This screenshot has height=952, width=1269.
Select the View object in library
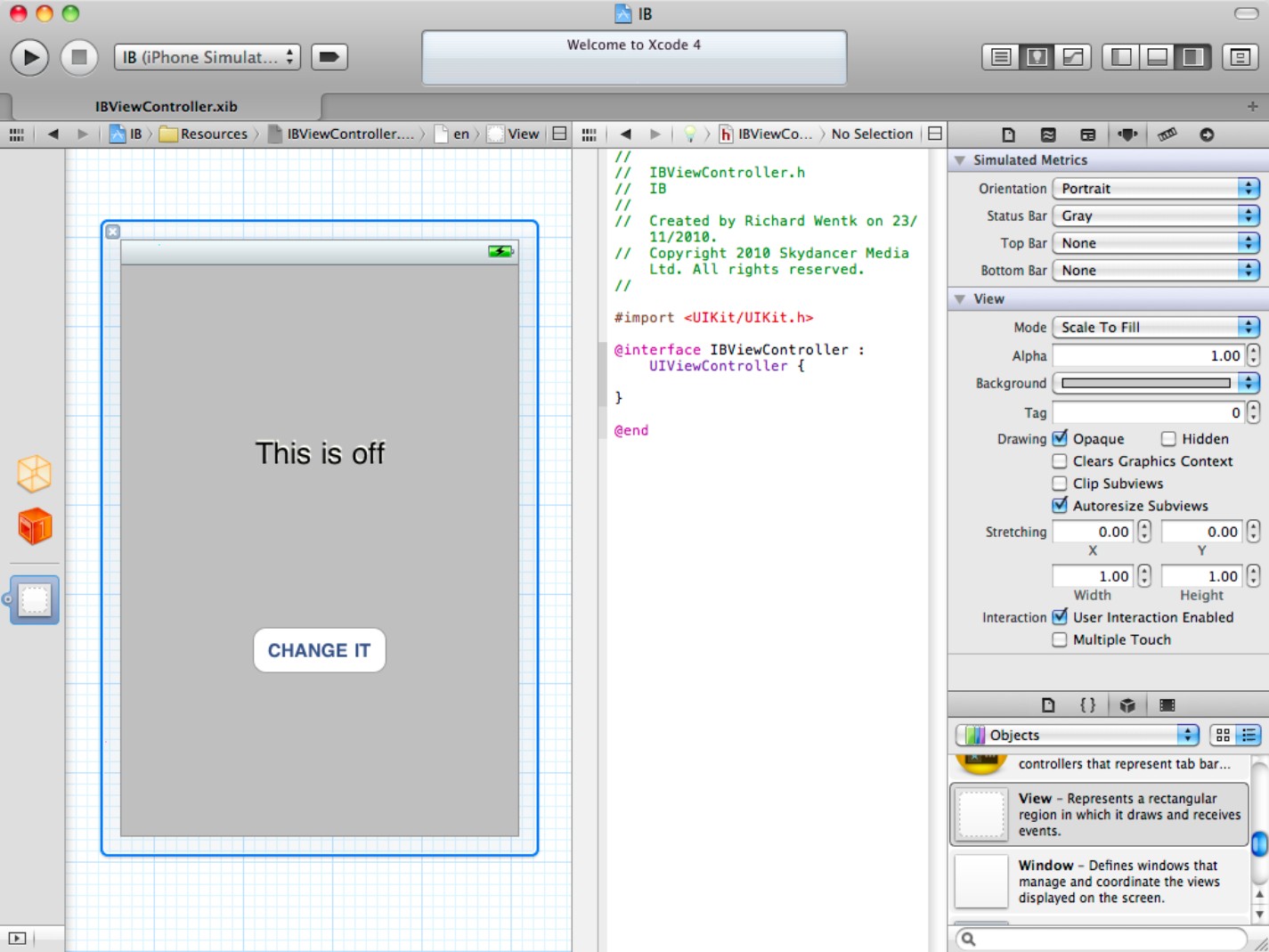pos(1100,814)
